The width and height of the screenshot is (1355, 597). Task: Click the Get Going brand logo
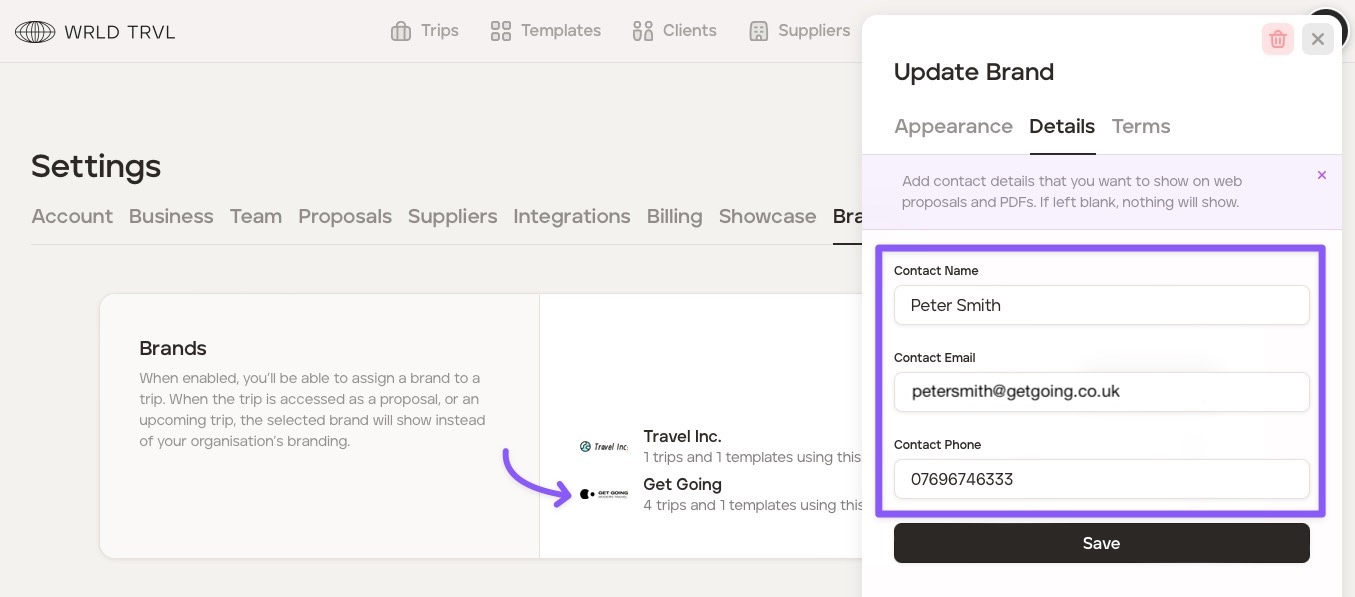604,494
